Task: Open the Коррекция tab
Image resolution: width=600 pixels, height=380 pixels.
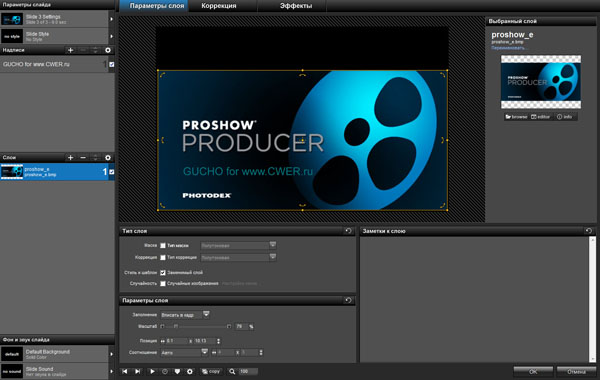Action: [x=218, y=6]
